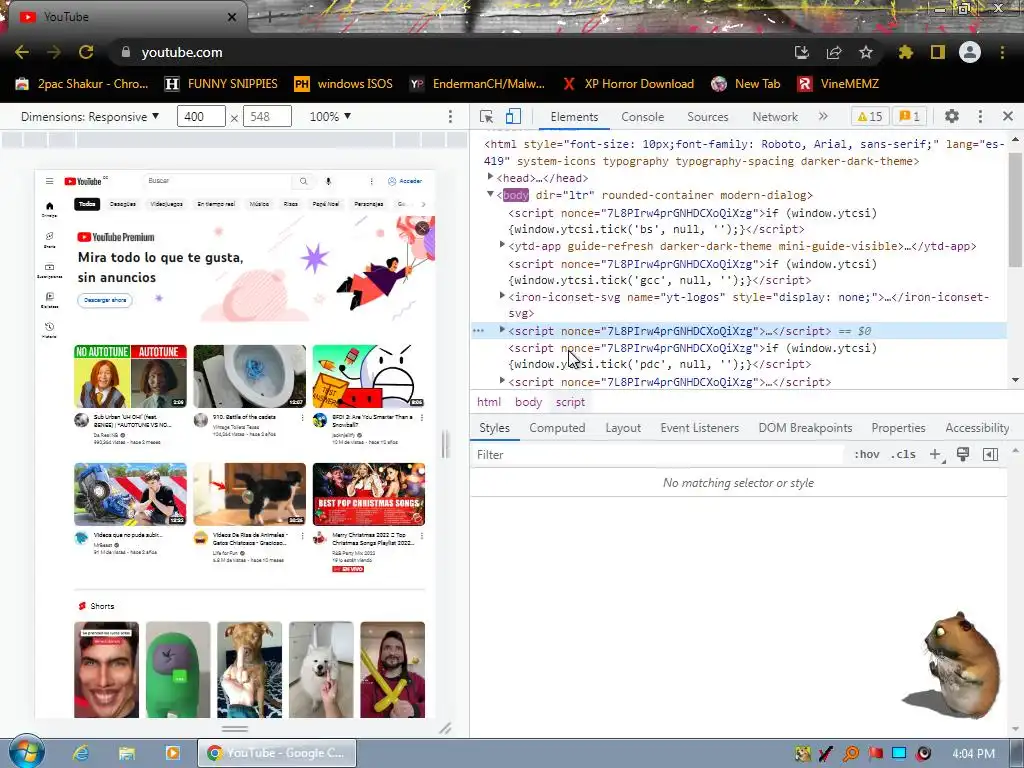The width and height of the screenshot is (1024, 768).
Task: Click the share page icon
Action: (834, 52)
